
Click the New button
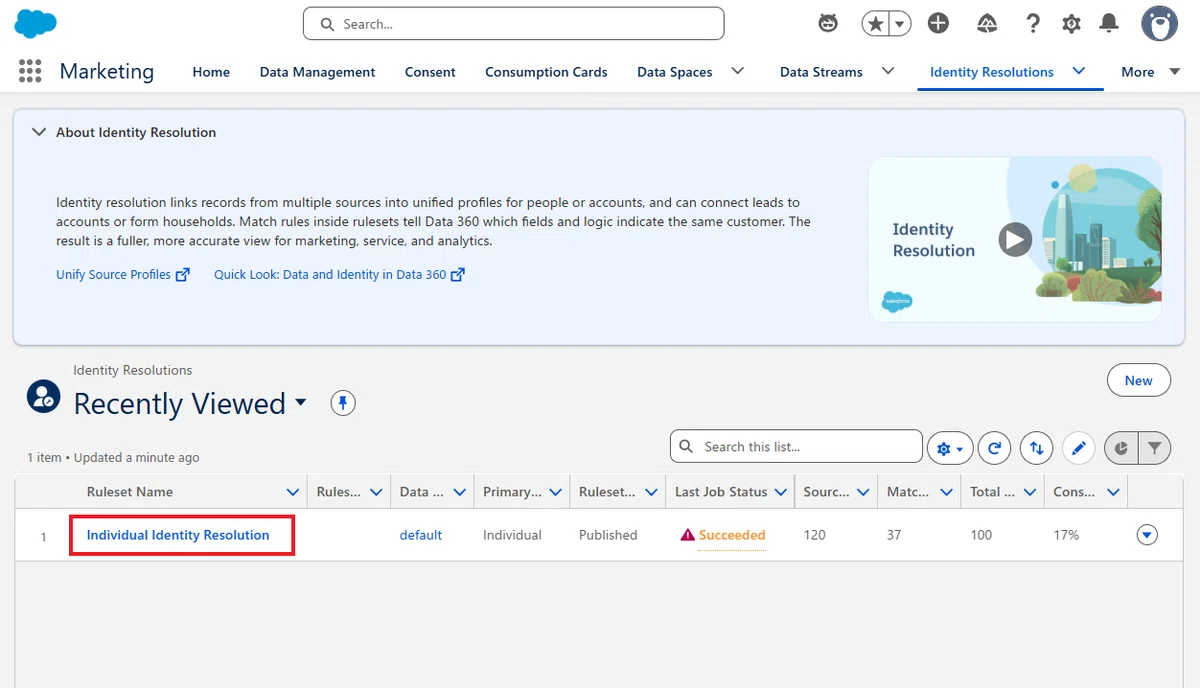pos(1138,381)
